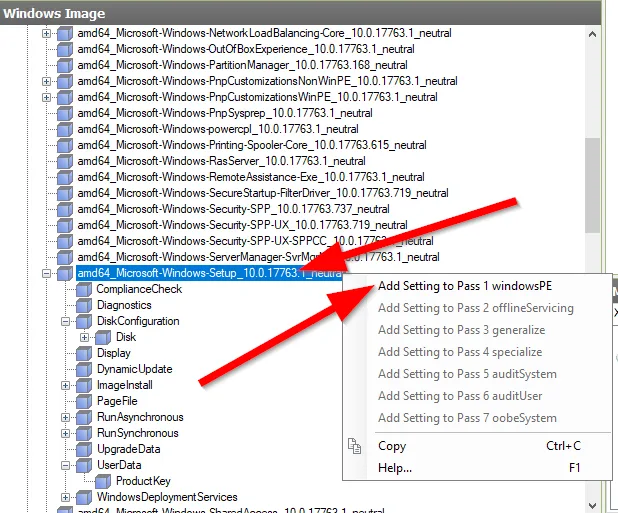Choose Add Setting to Pass 5 auditSystem
This screenshot has height=513, width=618.
click(x=477, y=374)
